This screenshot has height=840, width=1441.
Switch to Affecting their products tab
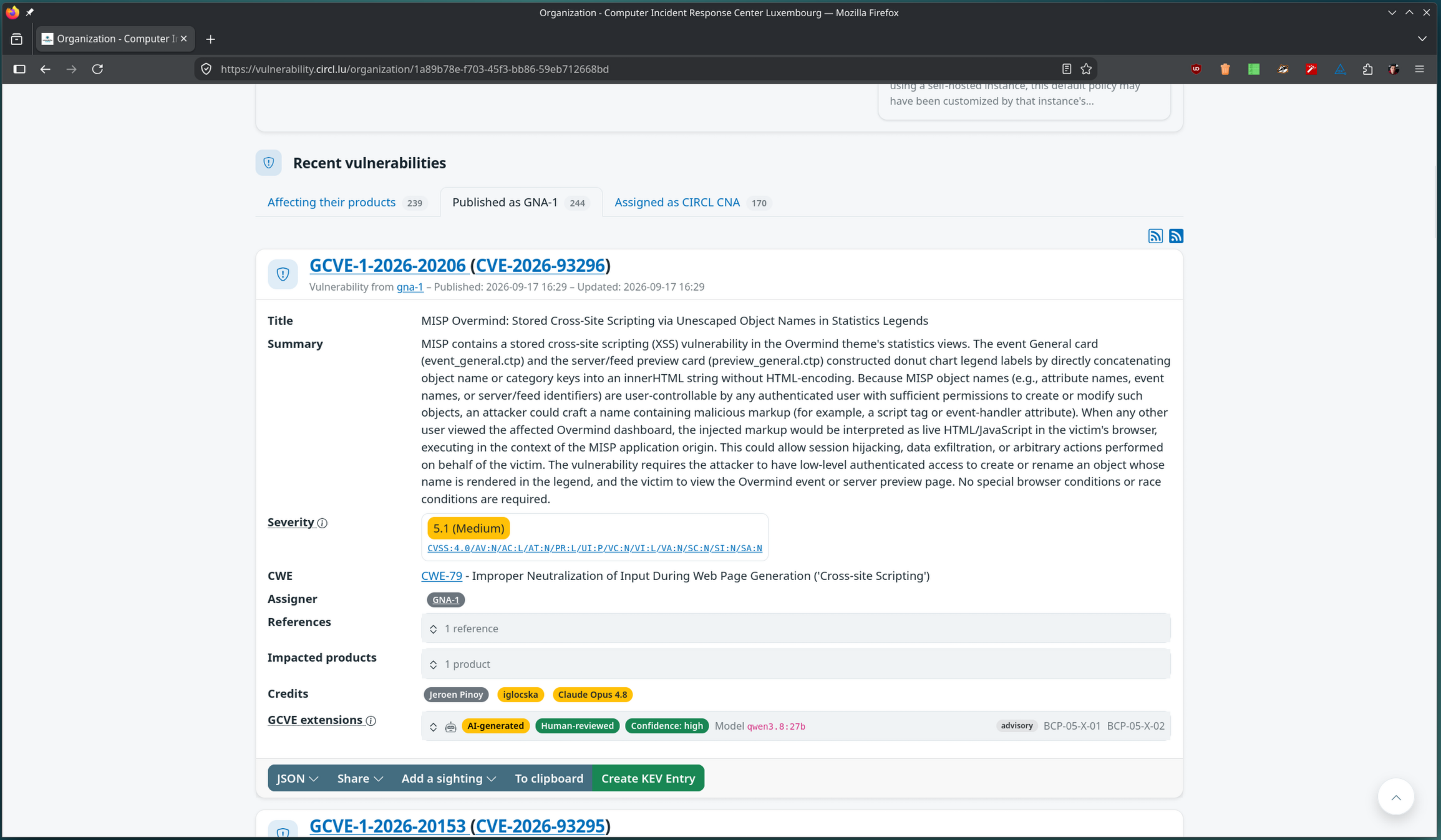click(347, 202)
